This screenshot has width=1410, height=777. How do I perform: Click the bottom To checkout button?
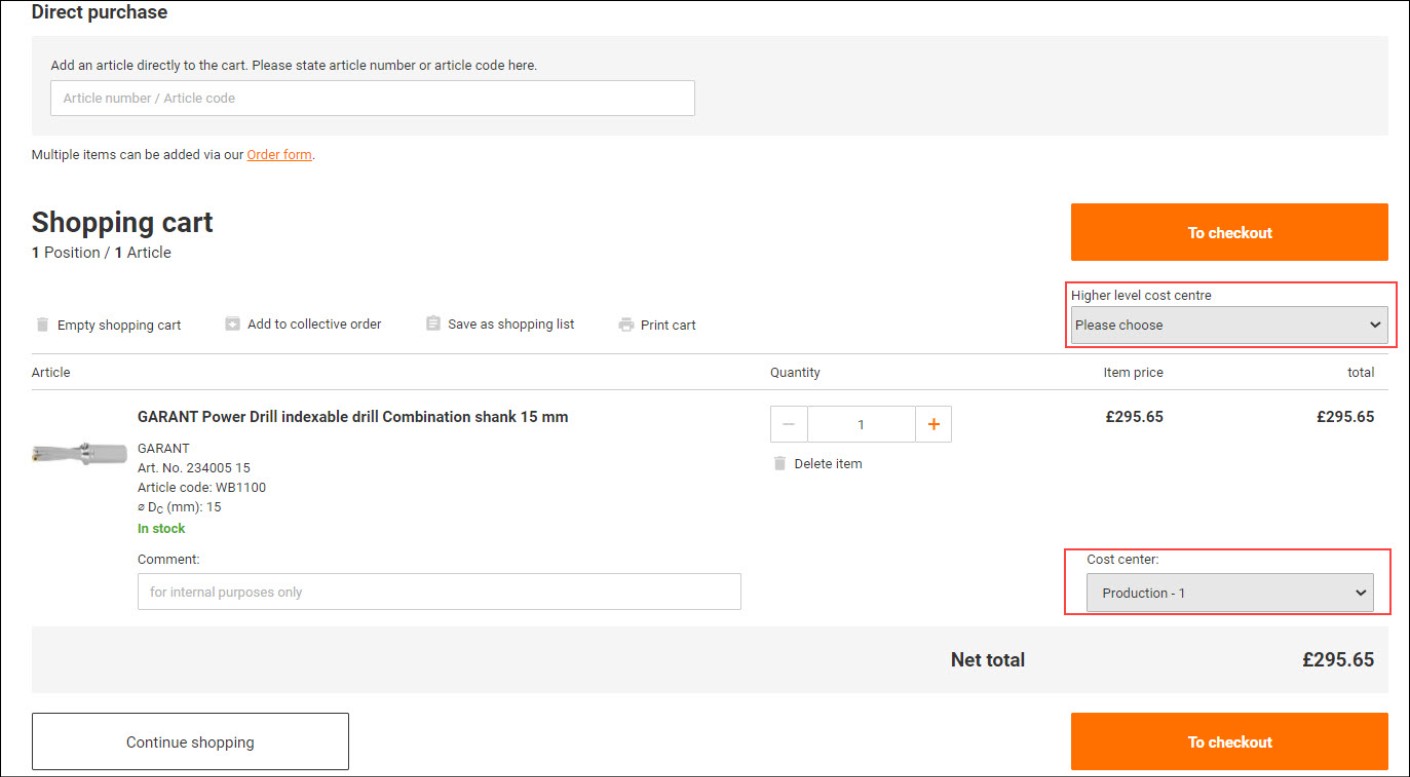tap(1229, 742)
